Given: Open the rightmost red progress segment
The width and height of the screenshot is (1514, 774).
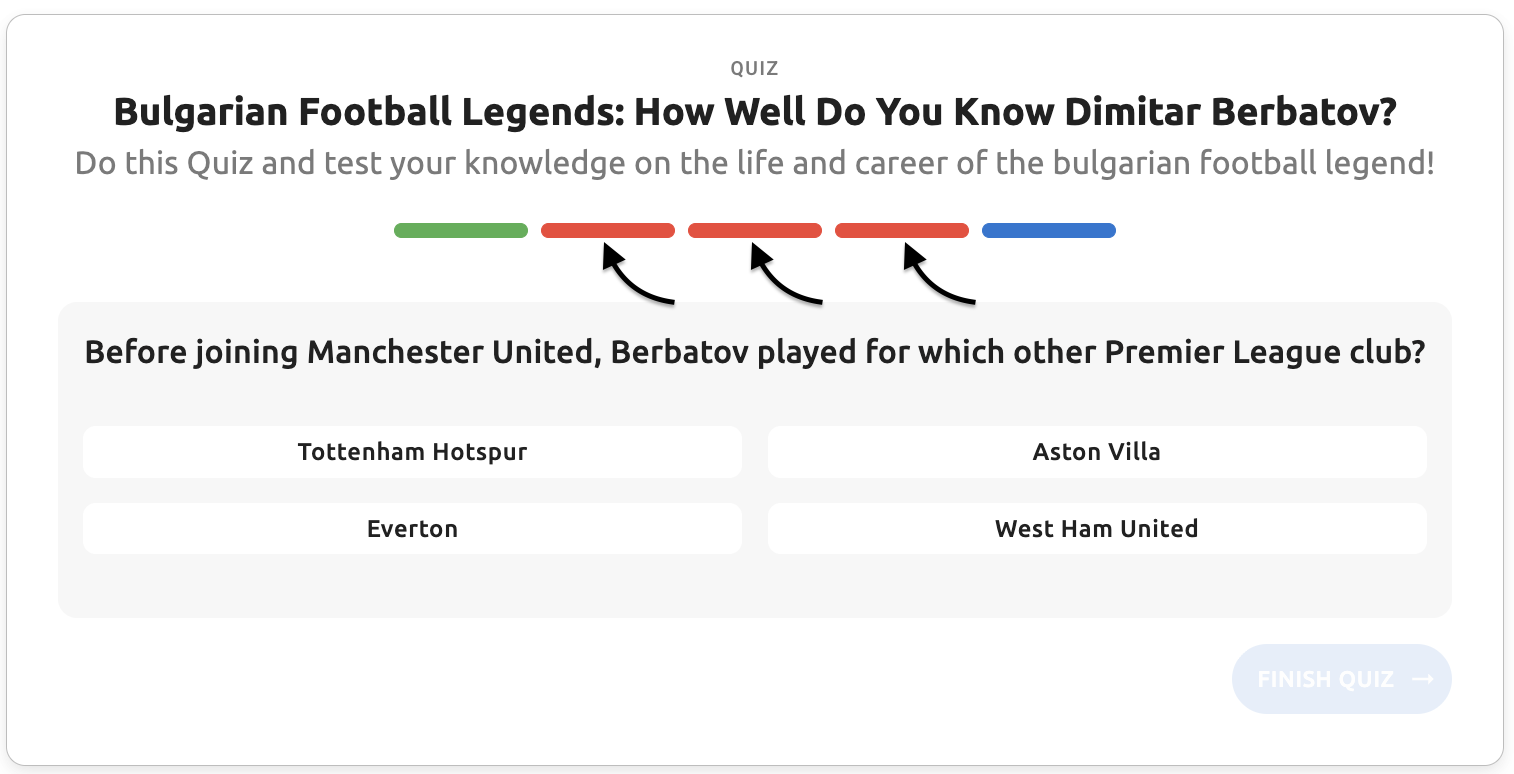Looking at the screenshot, I should pyautogui.click(x=902, y=231).
